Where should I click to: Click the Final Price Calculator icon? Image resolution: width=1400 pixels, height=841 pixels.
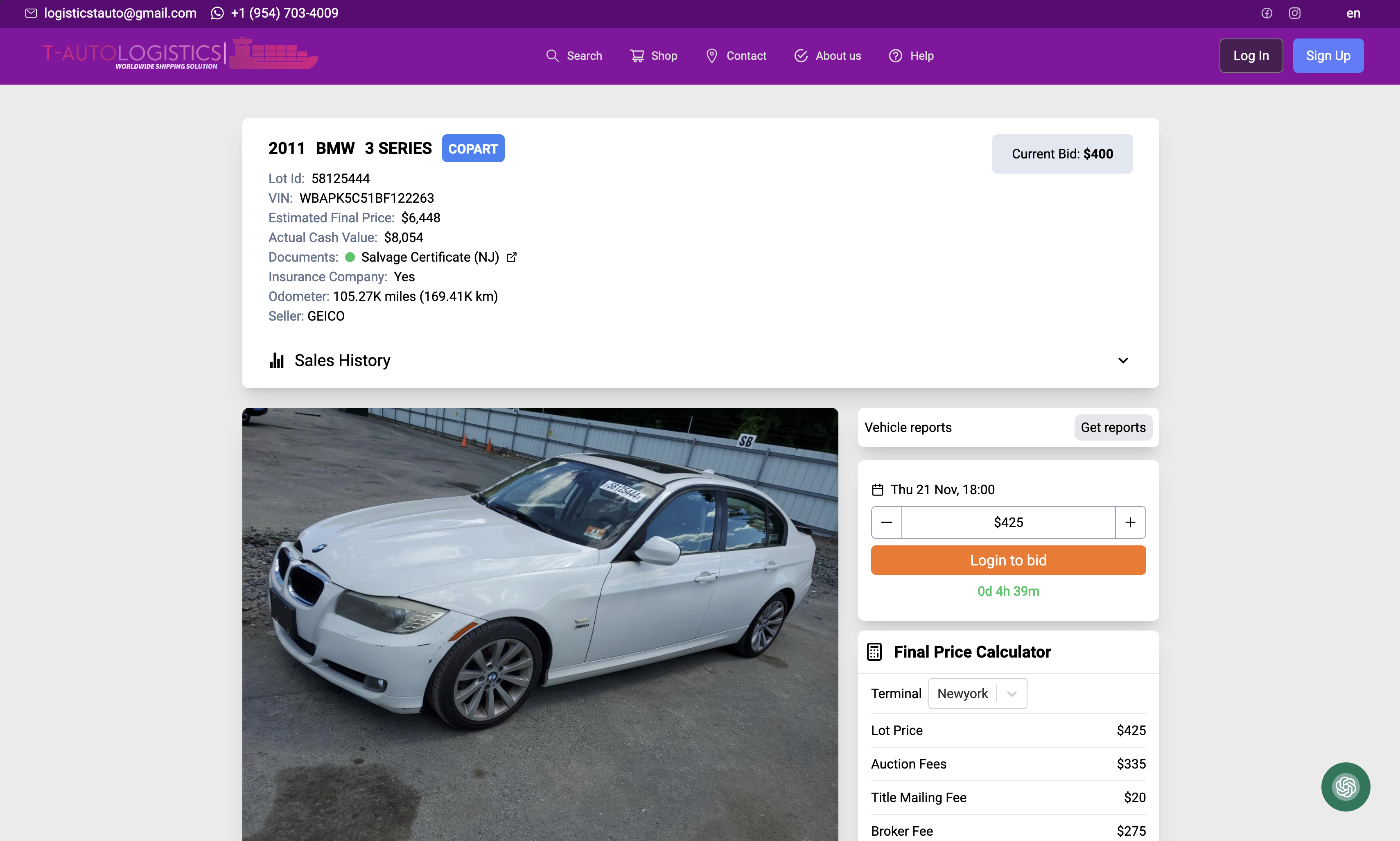[874, 652]
